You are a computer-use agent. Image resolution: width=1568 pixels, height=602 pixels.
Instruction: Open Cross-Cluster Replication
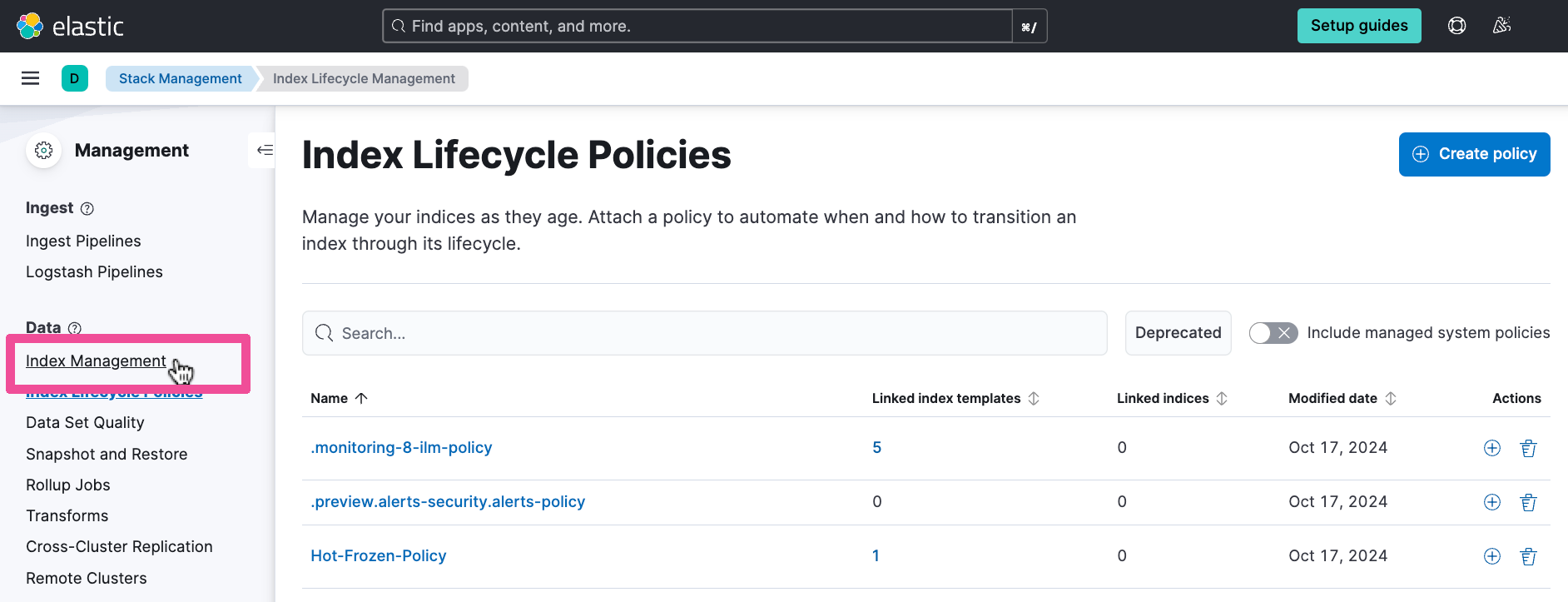[119, 546]
